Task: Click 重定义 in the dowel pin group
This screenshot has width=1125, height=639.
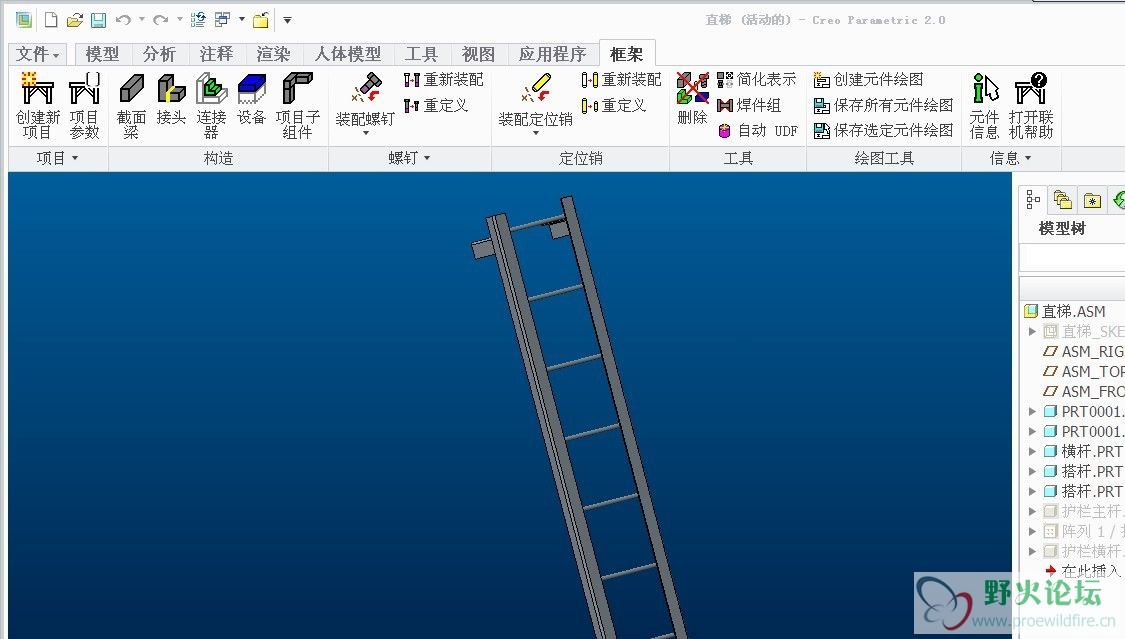Action: 613,105
